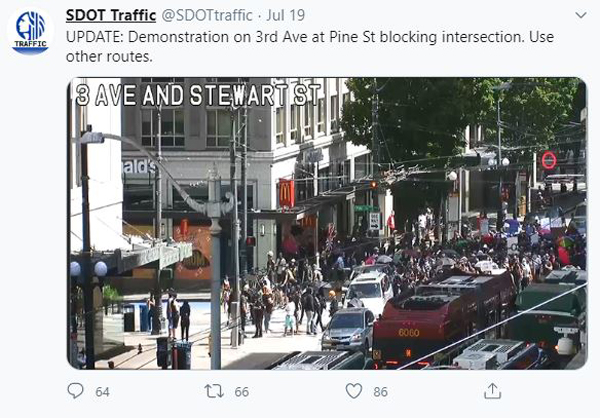Open the traffic camera image
Image resolution: width=600 pixels, height=418 pixels.
(x=327, y=224)
